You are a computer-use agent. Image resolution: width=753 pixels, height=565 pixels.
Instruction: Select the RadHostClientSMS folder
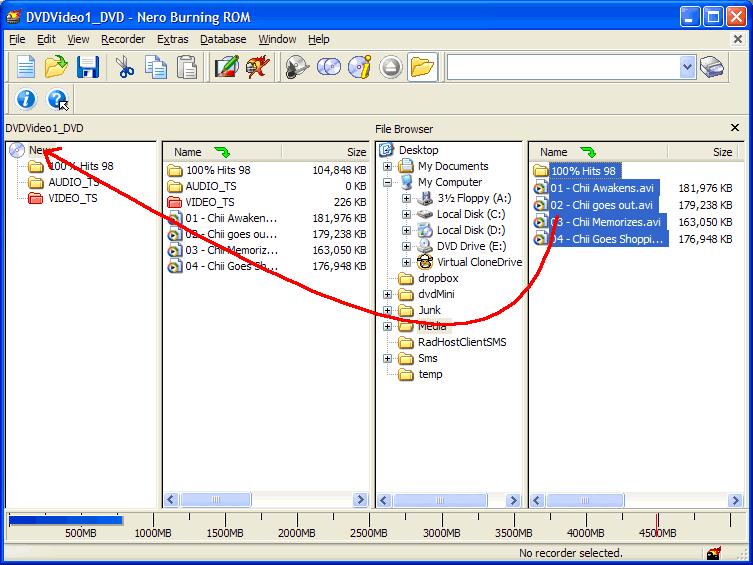(462, 342)
